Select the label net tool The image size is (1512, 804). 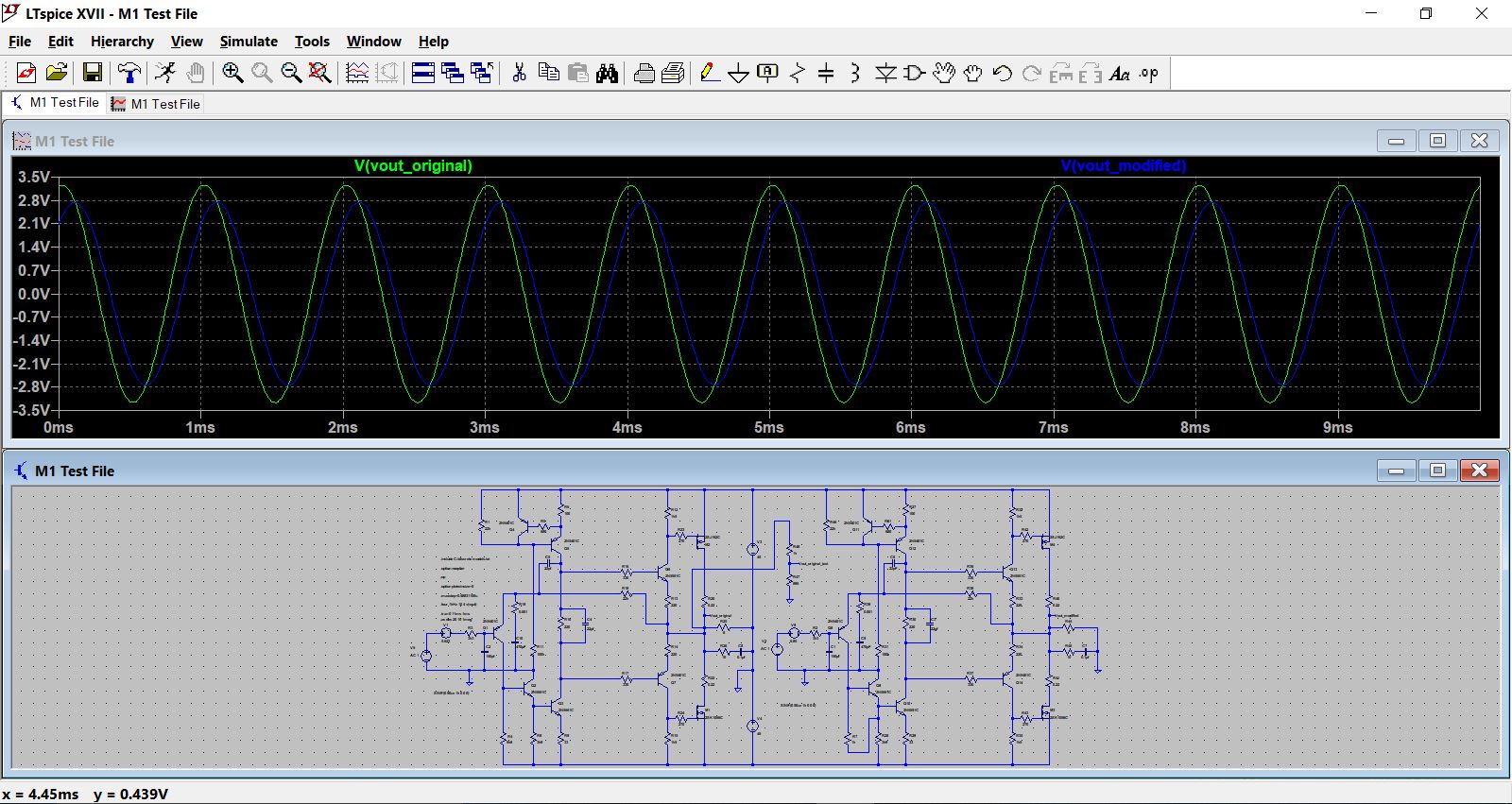tap(768, 73)
